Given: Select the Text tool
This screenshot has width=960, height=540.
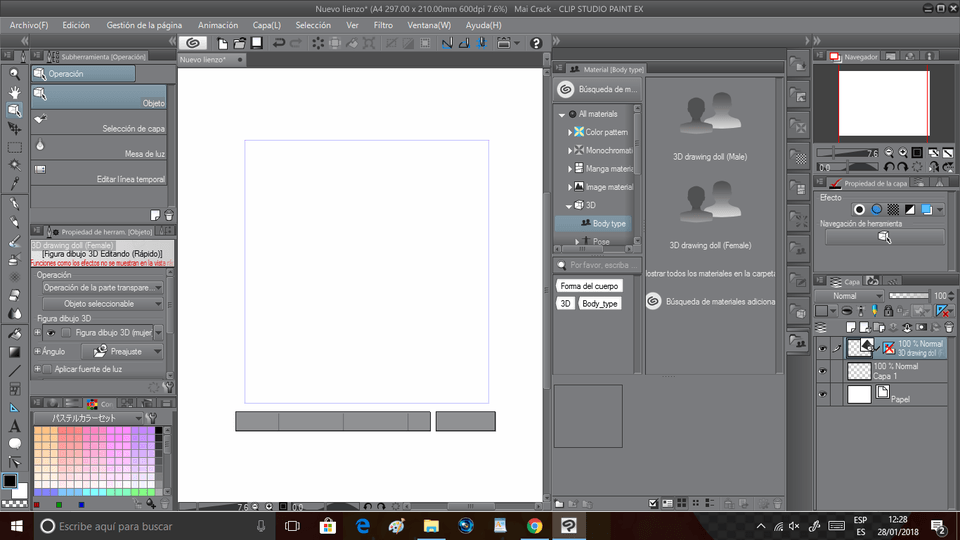Looking at the screenshot, I should 15,426.
